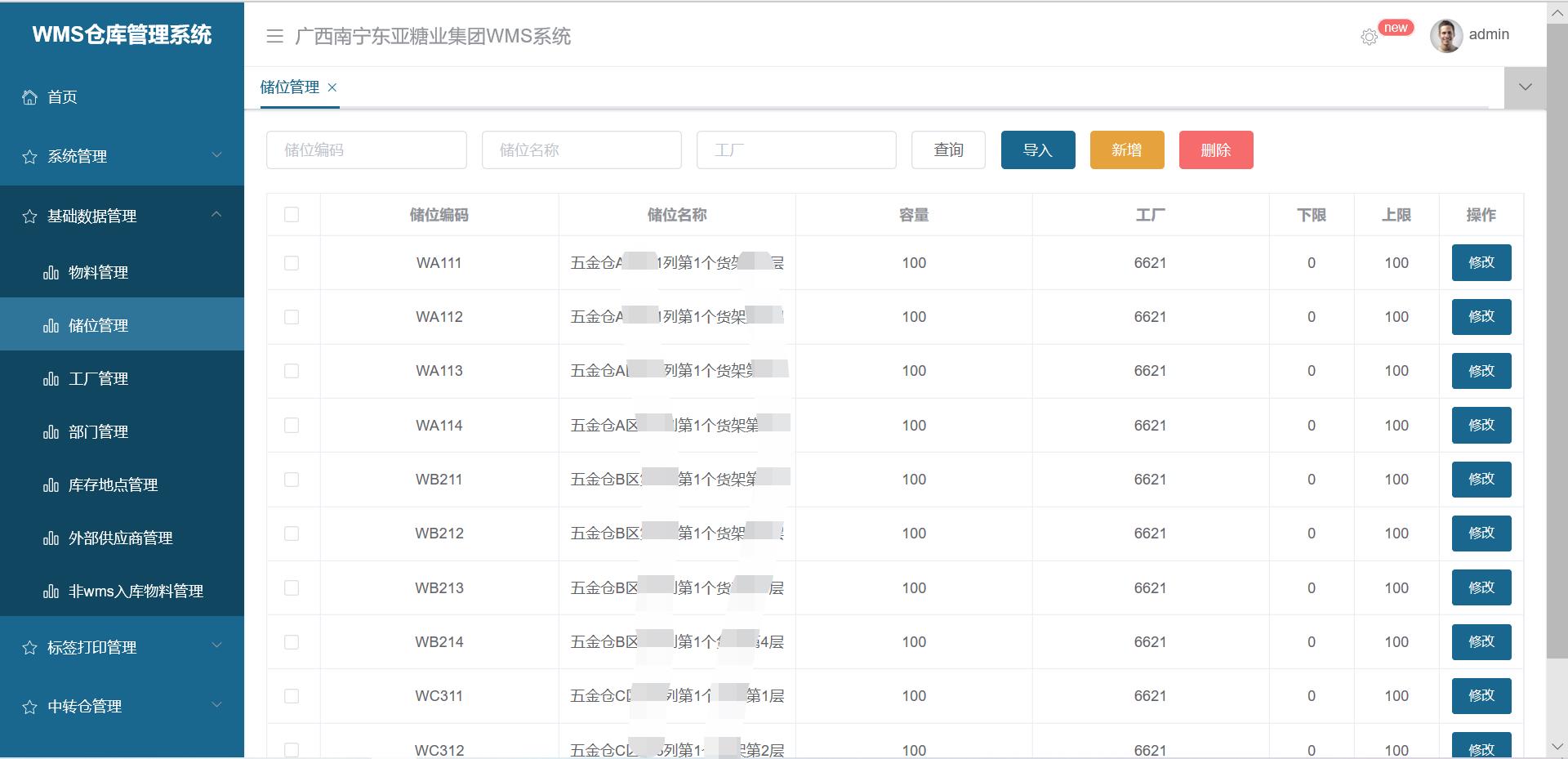Open the 中转仓管理 menu item
Viewport: 1568px width, 759px height.
(x=86, y=706)
